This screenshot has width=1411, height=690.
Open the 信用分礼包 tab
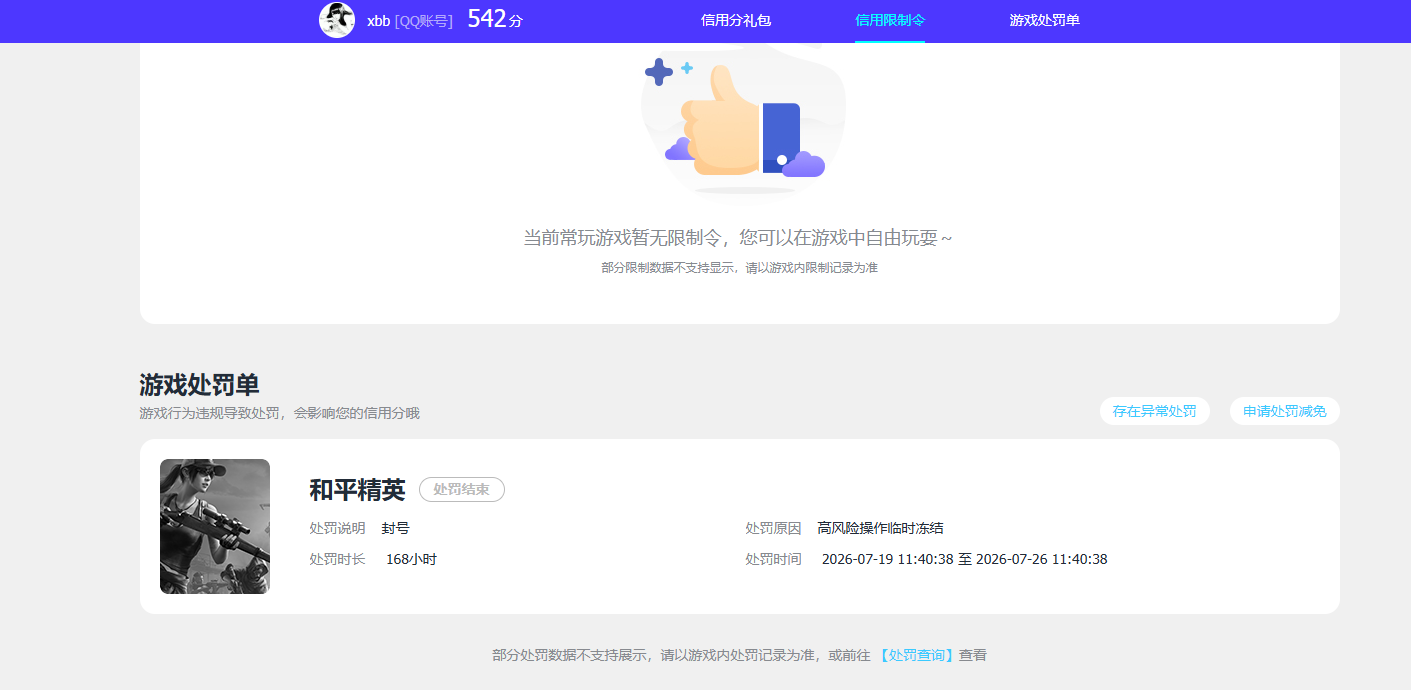[x=736, y=20]
